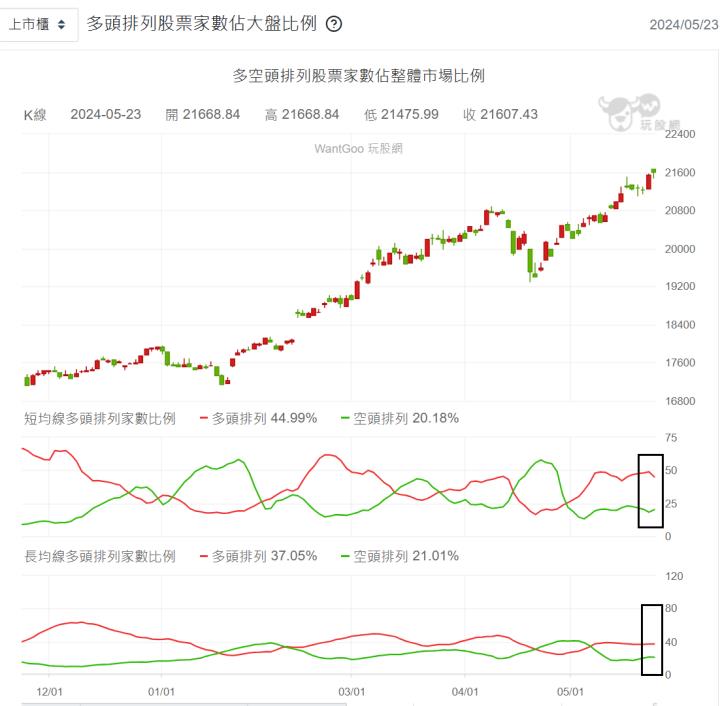720x706 pixels.
Task: Click the K線 label
Action: click(35, 114)
